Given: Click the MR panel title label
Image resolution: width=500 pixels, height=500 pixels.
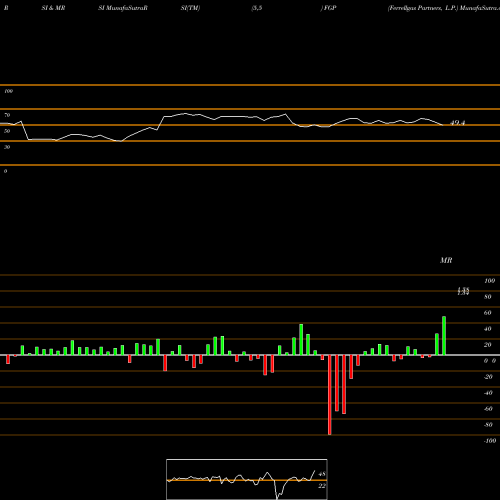Looking at the screenshot, I should [x=446, y=260].
